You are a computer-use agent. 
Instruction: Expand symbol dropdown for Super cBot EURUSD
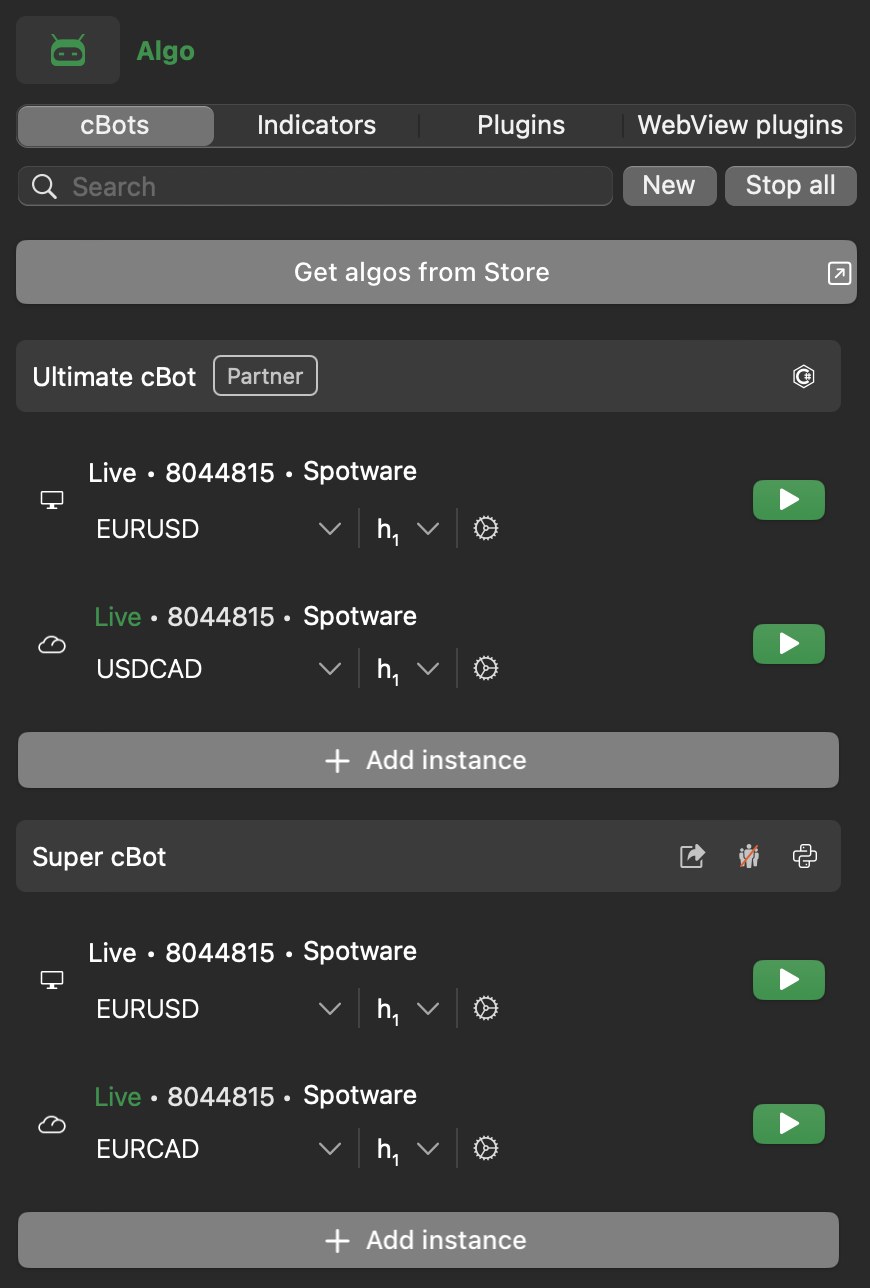coord(329,1009)
